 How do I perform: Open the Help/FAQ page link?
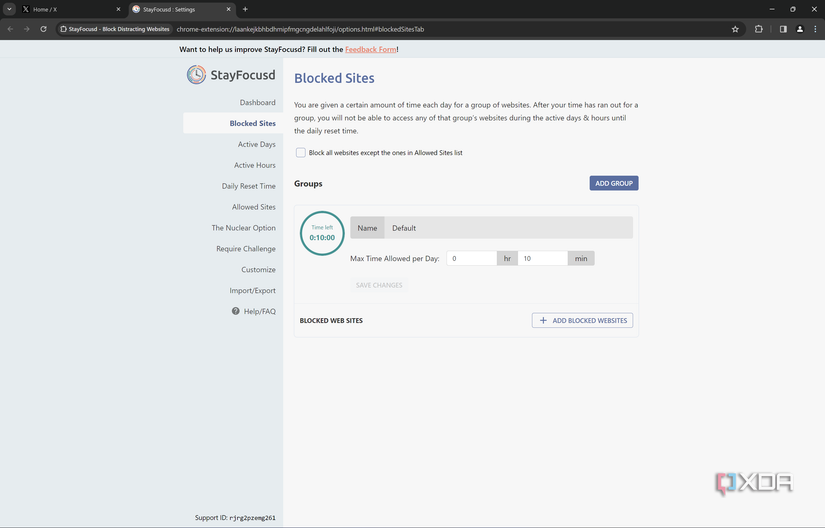[259, 311]
